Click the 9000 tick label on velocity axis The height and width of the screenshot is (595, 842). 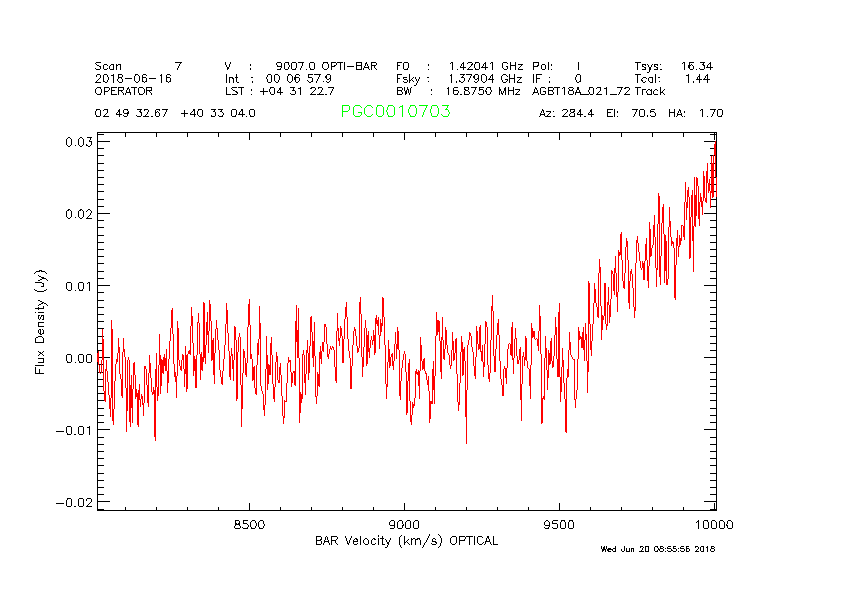[x=403, y=525]
